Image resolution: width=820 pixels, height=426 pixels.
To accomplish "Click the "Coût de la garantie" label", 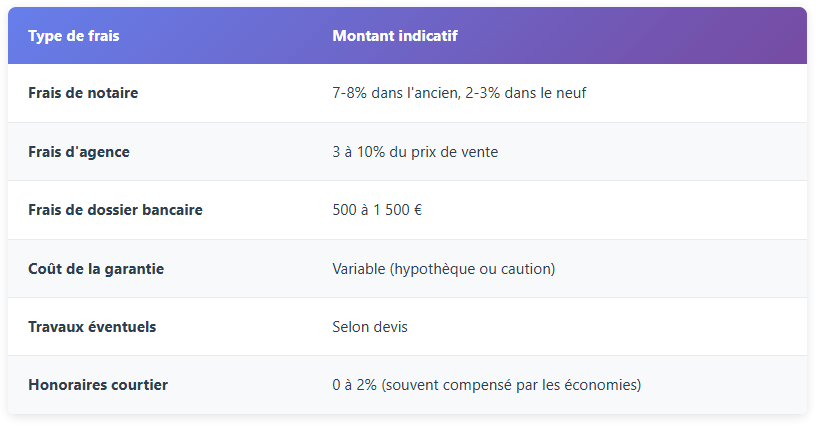I will tap(96, 269).
